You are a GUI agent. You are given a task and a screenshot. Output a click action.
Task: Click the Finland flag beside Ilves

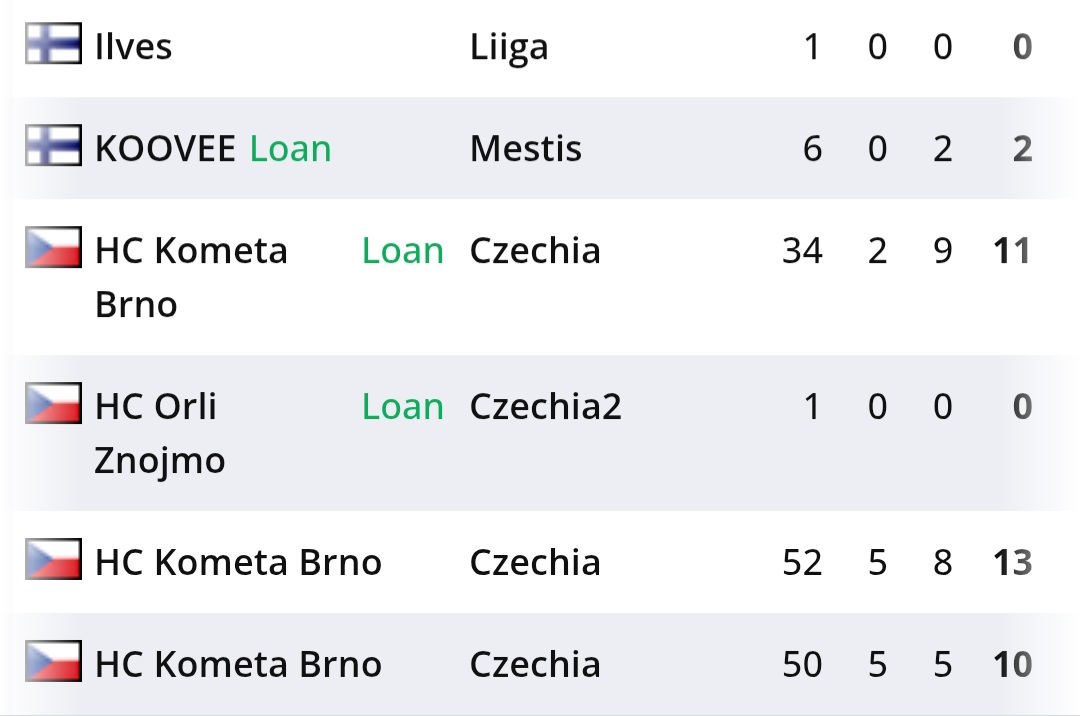53,46
